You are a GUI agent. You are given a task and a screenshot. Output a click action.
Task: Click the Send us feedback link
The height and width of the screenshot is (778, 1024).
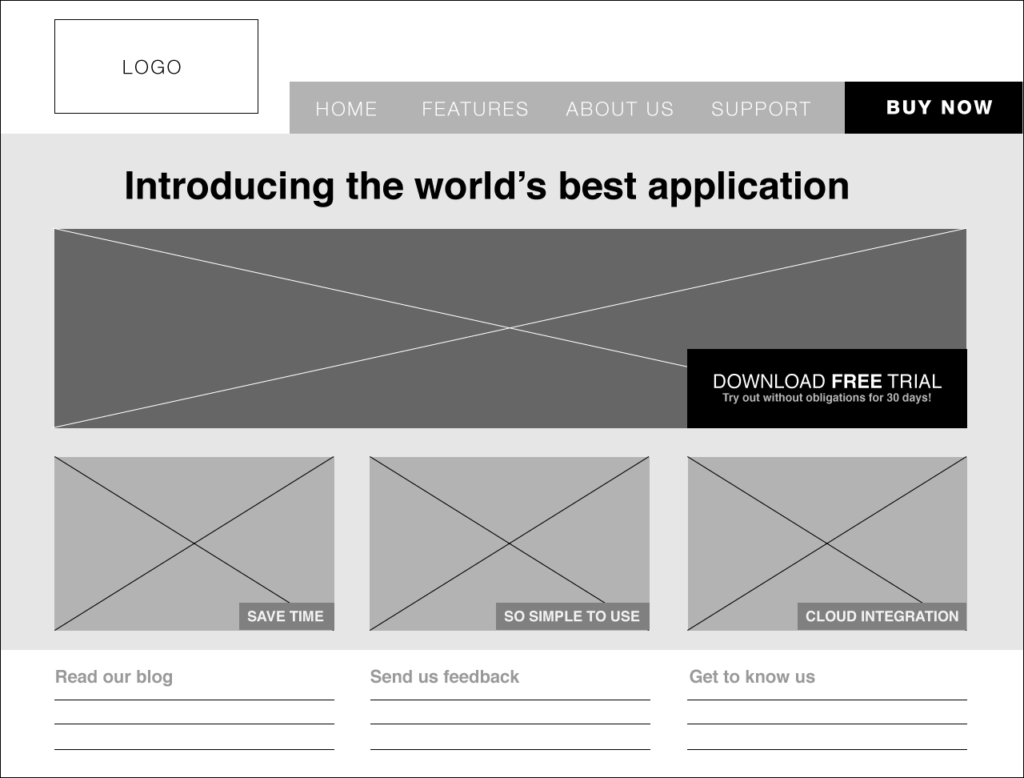(x=445, y=677)
